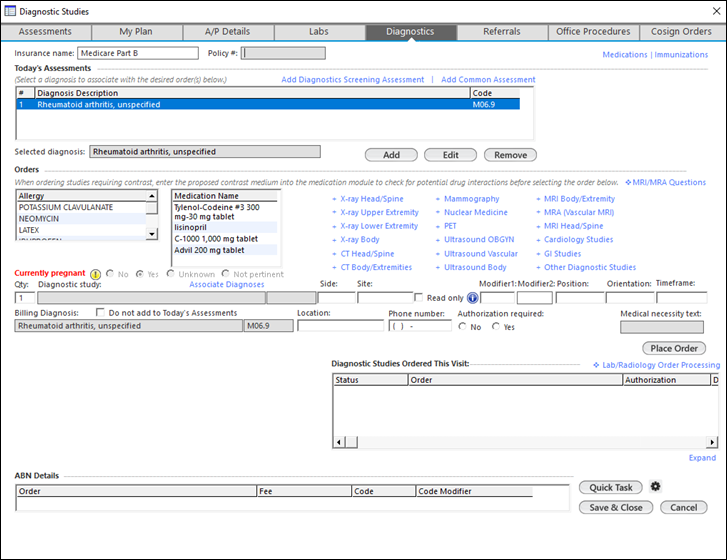Expand PET studies
The width and height of the screenshot is (727, 560).
click(450, 226)
